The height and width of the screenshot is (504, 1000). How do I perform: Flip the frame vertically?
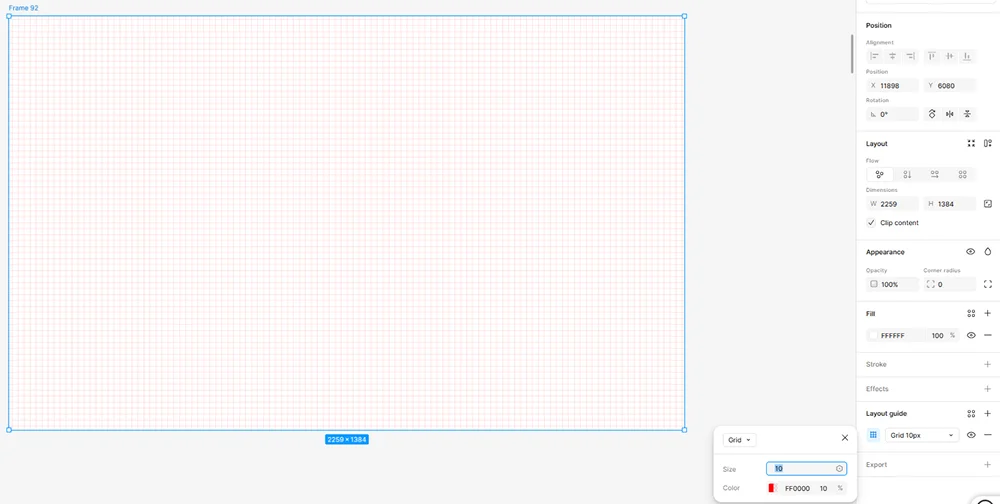[x=967, y=114]
